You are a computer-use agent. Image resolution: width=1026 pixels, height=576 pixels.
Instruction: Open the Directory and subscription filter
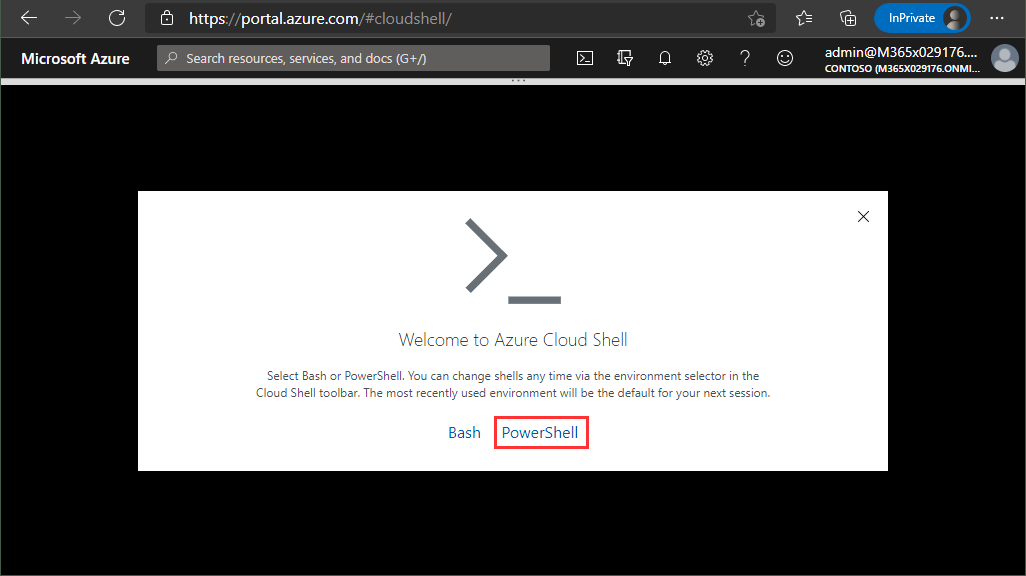coord(625,58)
